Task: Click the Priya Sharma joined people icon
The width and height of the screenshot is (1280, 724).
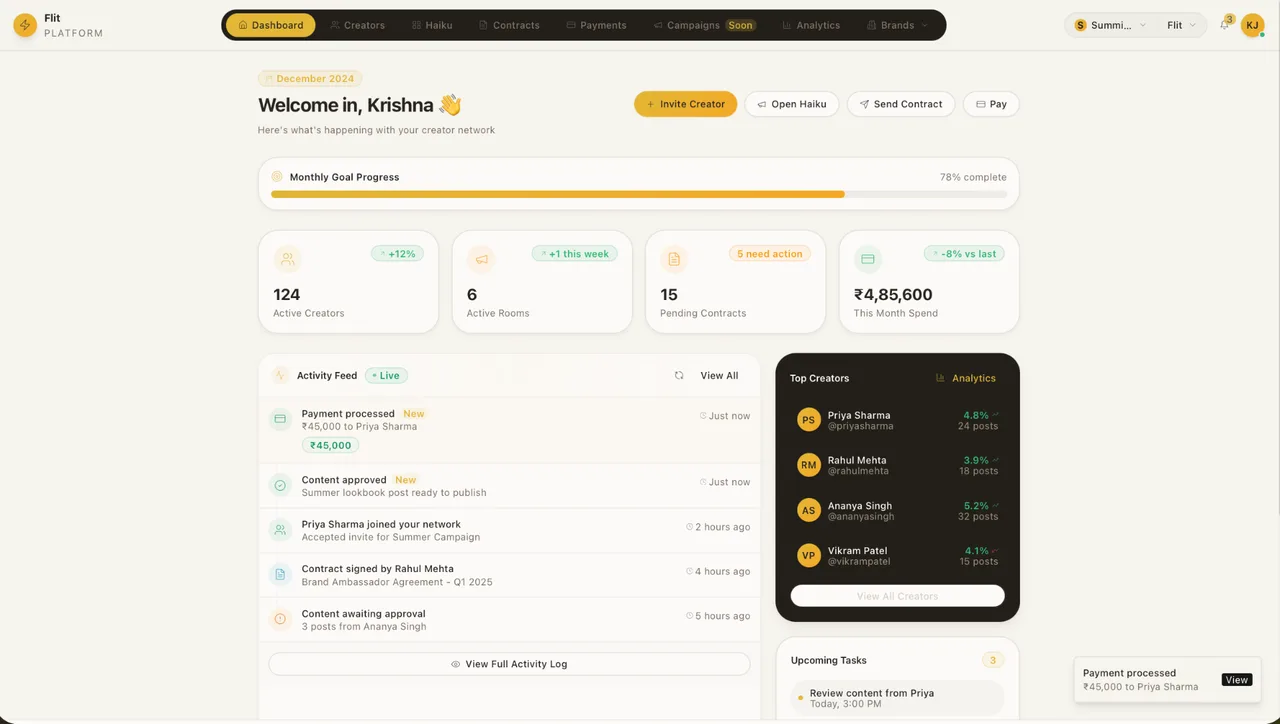Action: (280, 530)
